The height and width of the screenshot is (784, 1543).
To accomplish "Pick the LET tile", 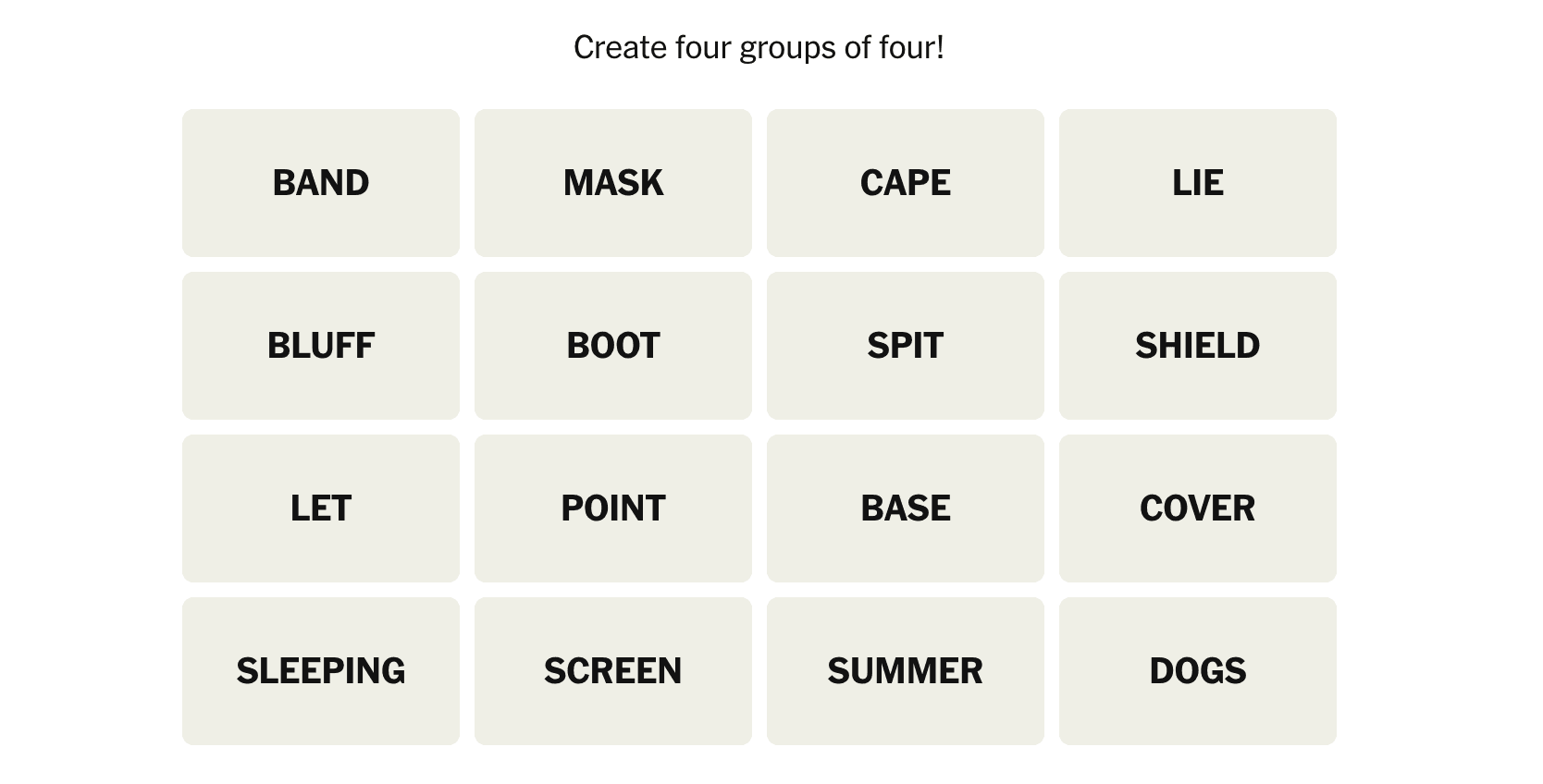I will click(321, 508).
